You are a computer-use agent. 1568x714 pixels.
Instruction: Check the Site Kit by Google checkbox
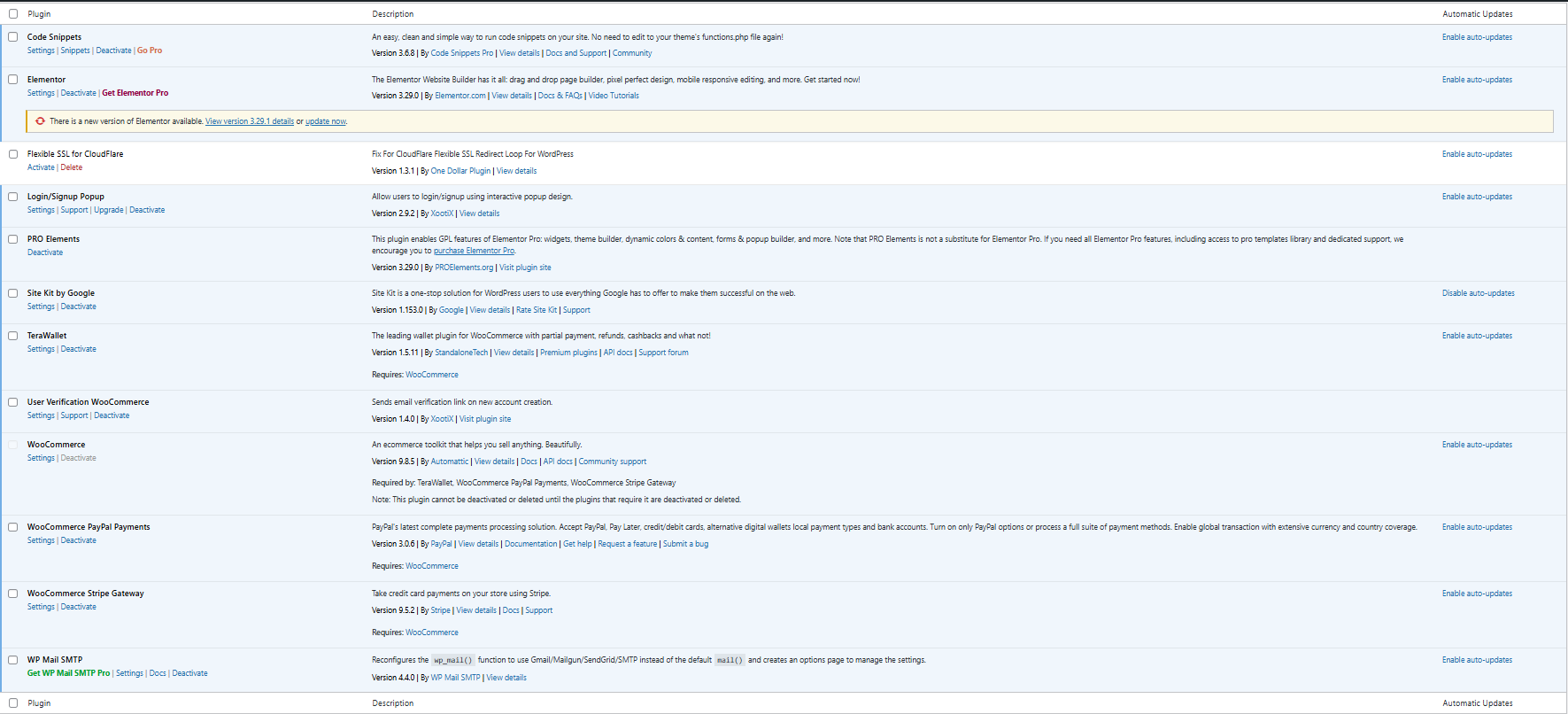(13, 293)
